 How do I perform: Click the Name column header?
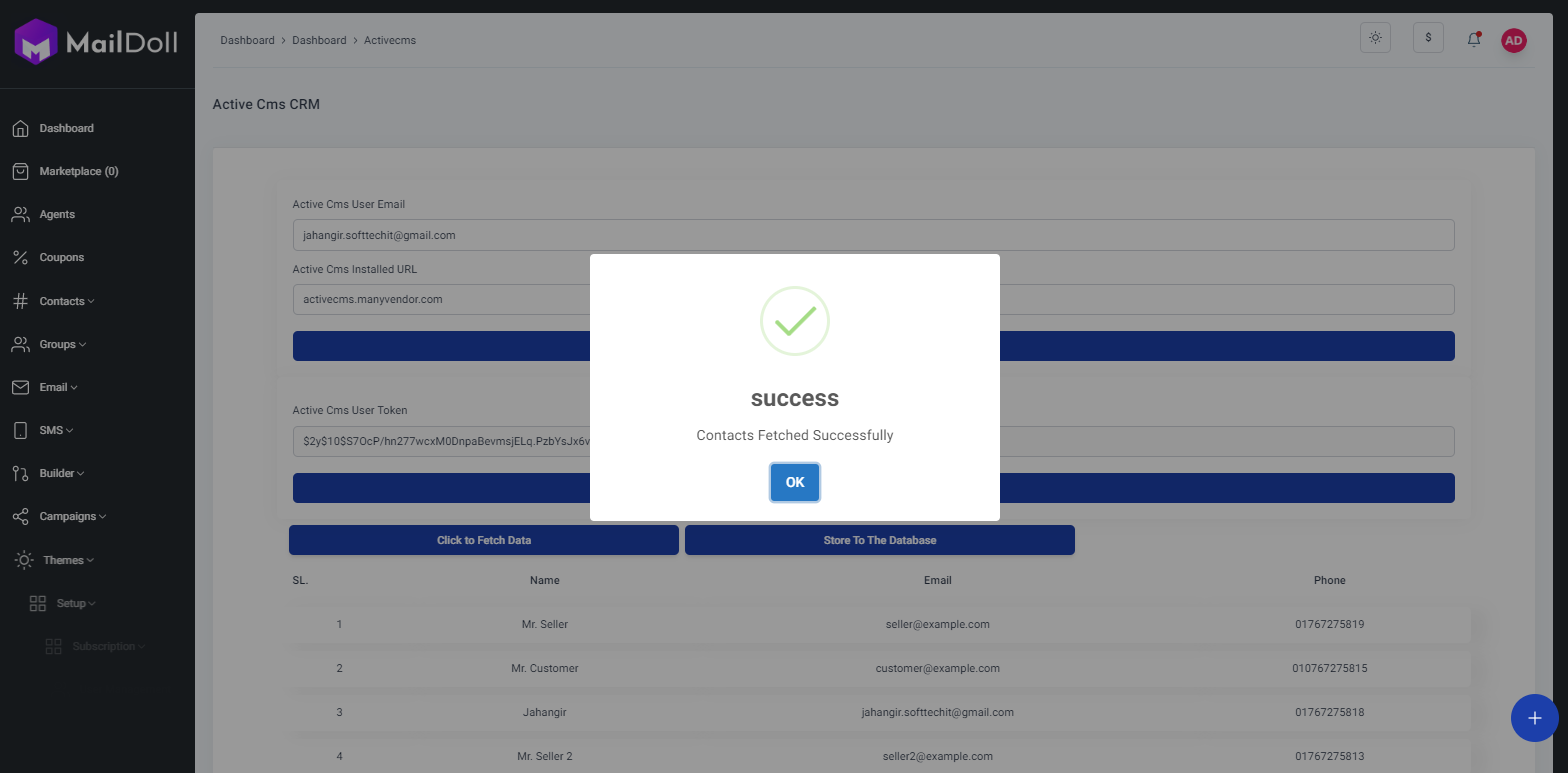[x=545, y=580]
